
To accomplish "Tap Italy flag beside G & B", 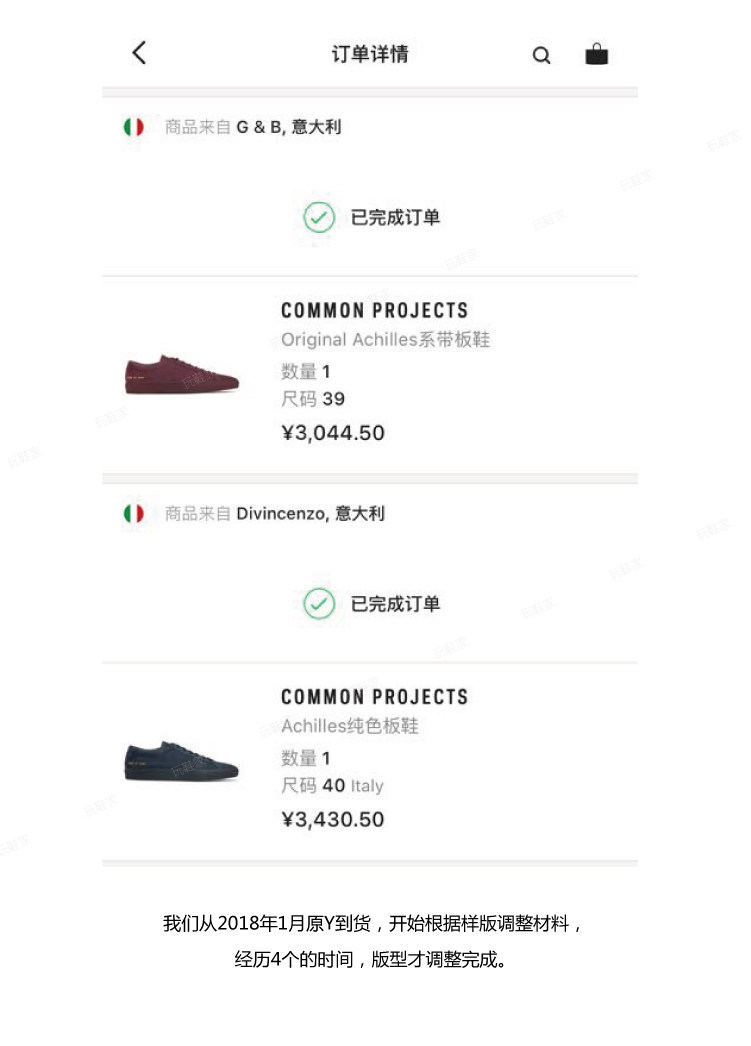I will click(133, 127).
